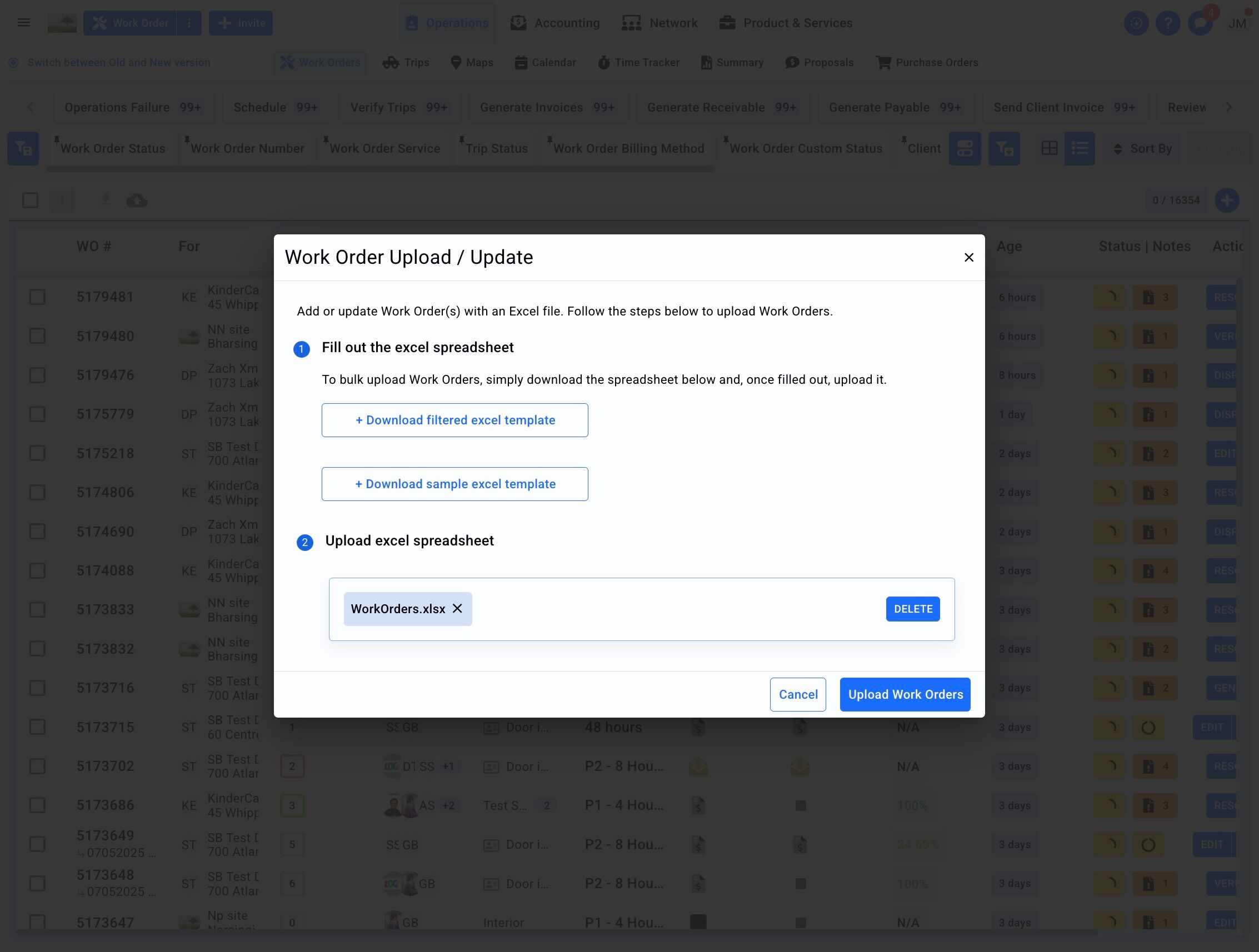Remove WorkOrders.xlsx using its chip X
This screenshot has width=1259, height=952.
coord(457,608)
